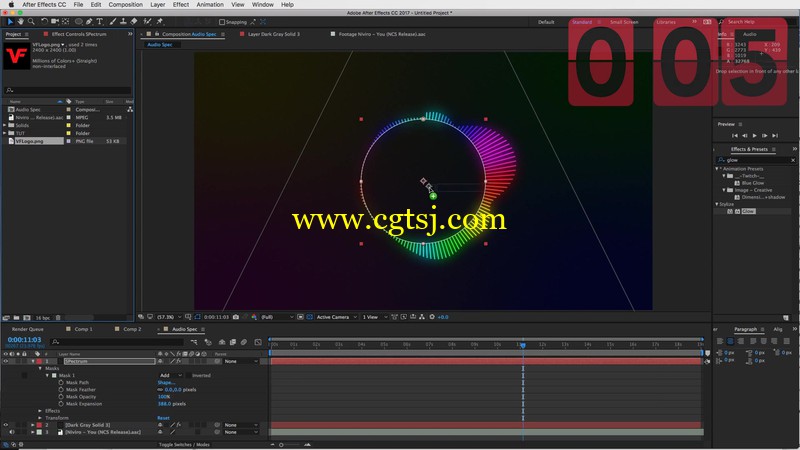The image size is (800, 450).
Task: Expand the Dark Gray Solid 3 layer
Action: pyautogui.click(x=33, y=425)
